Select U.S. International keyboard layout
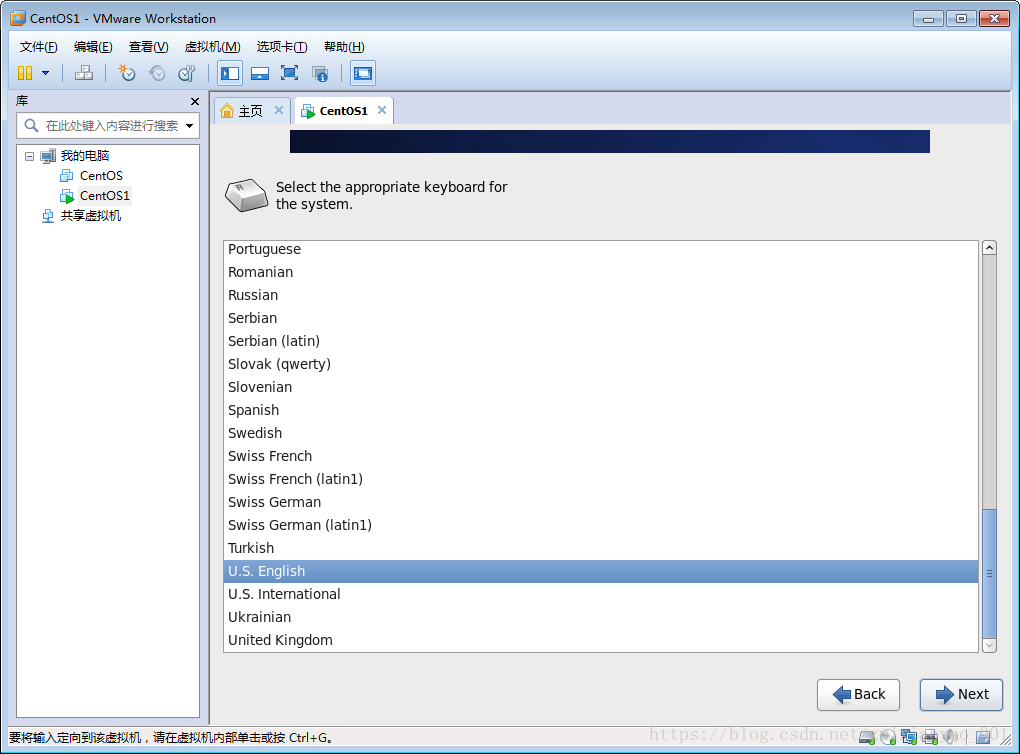The image size is (1020, 754). (601, 594)
